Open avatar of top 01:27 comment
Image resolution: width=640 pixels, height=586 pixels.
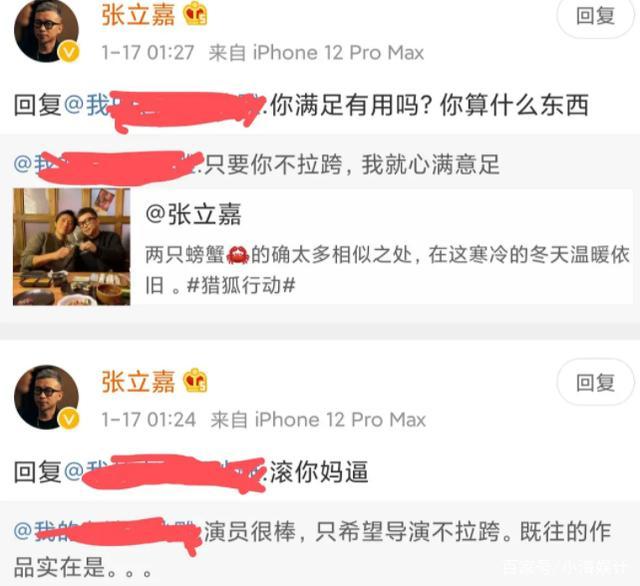46,31
